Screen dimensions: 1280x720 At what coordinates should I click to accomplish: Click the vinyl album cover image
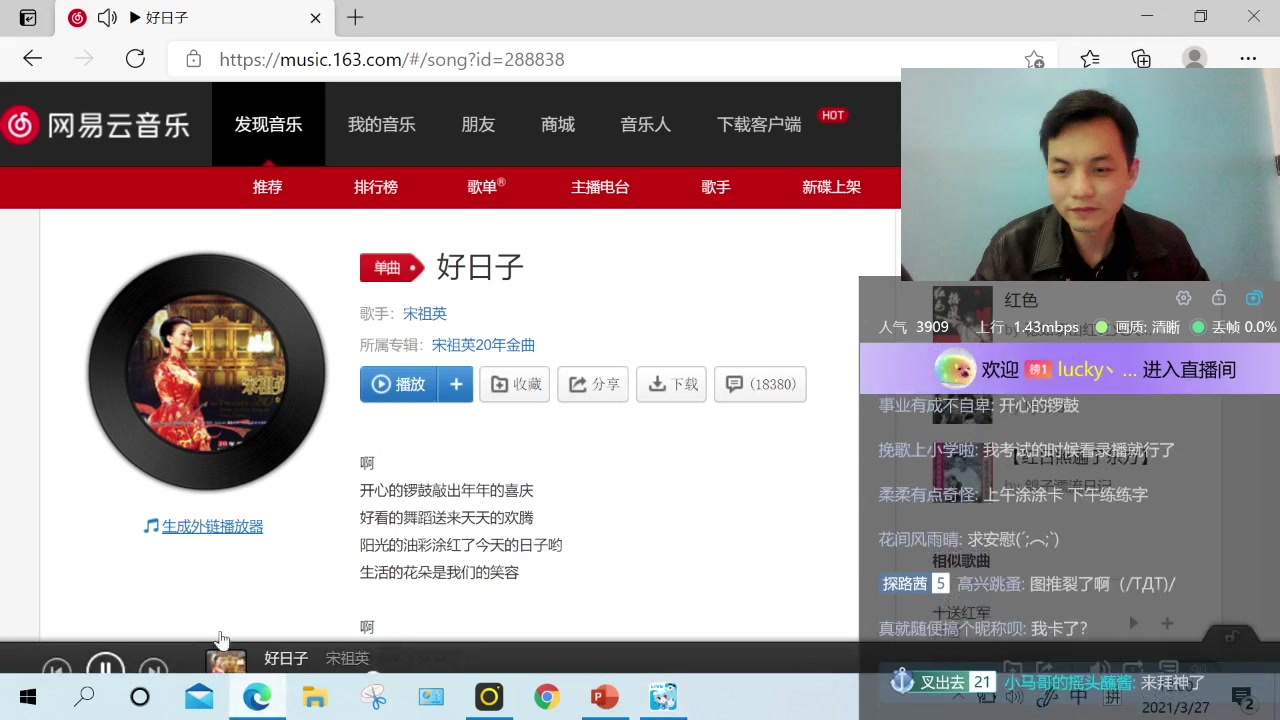tap(207, 372)
